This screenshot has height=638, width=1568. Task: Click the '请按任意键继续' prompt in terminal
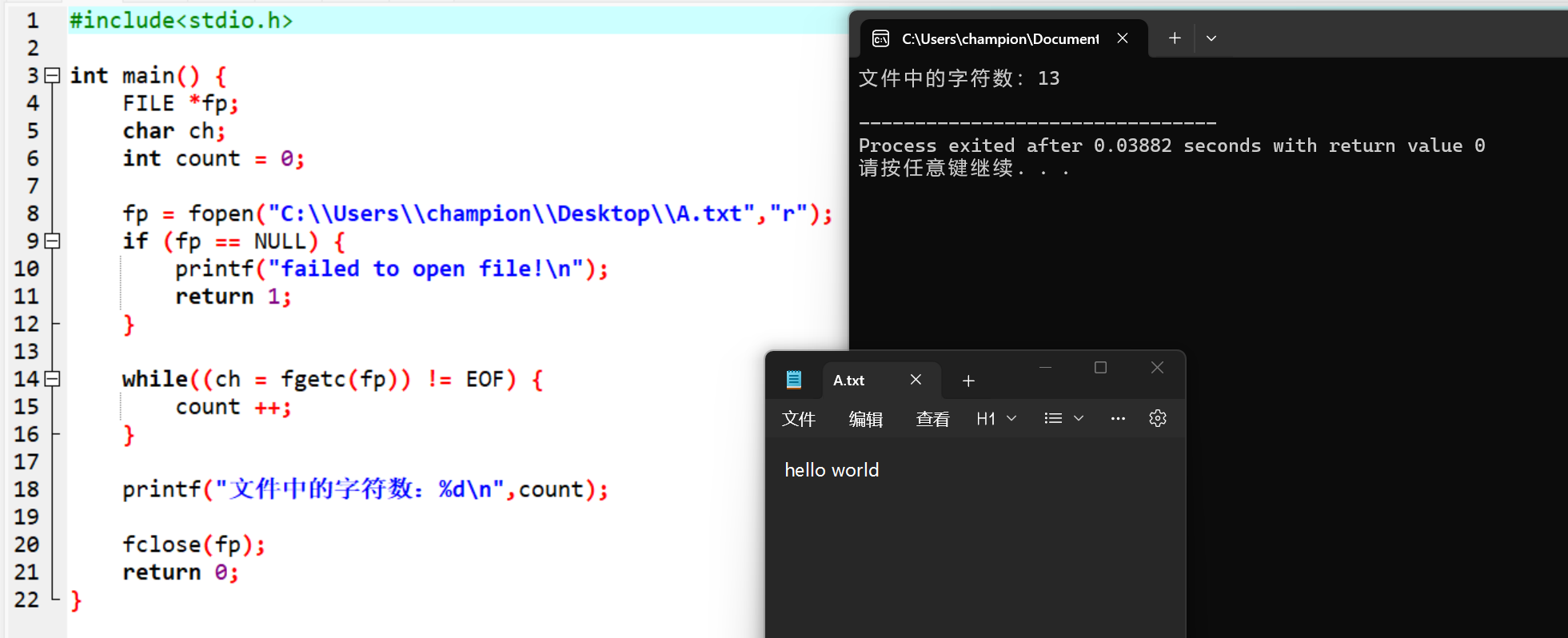pos(964,168)
